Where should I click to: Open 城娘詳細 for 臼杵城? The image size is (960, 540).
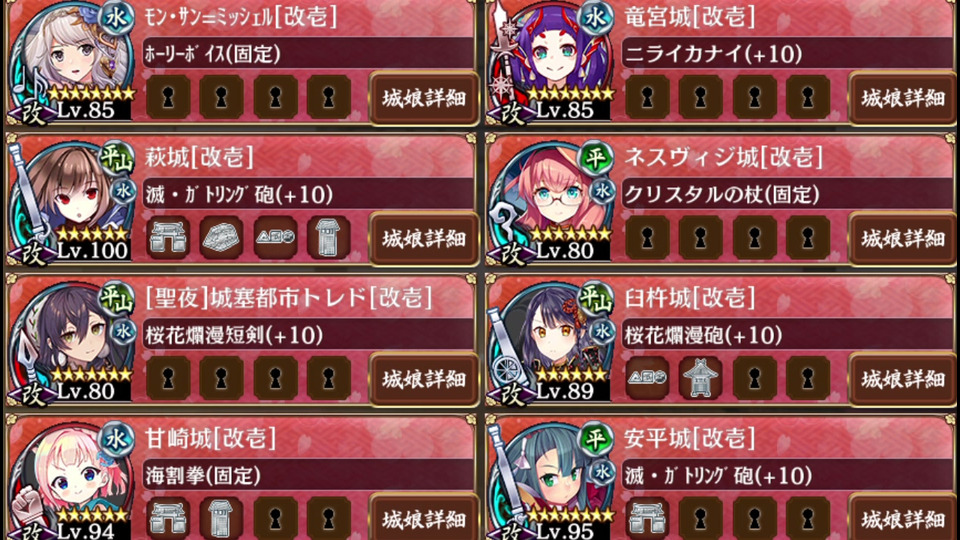pyautogui.click(x=903, y=380)
